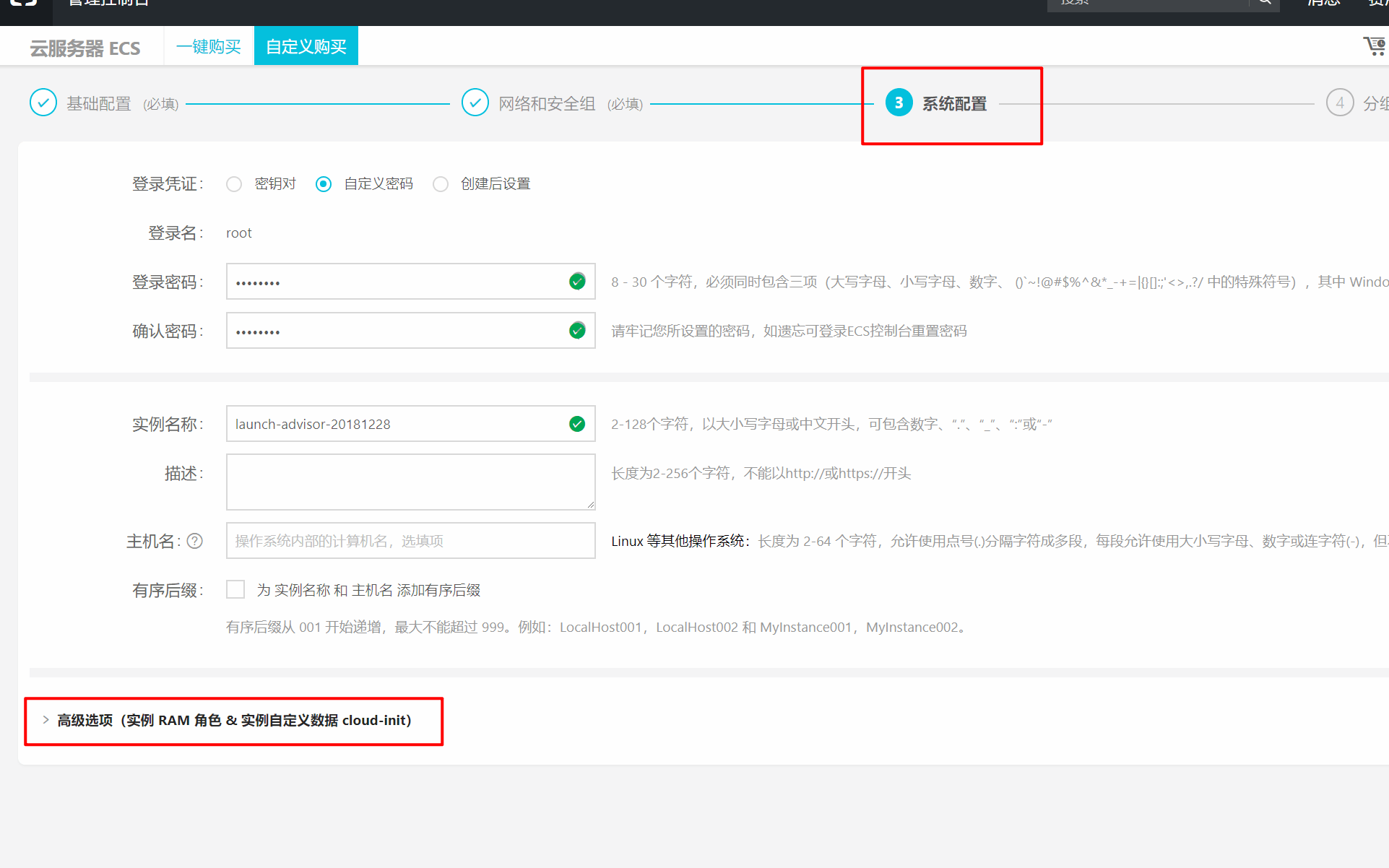Click the 系统配置 step label

tap(954, 104)
